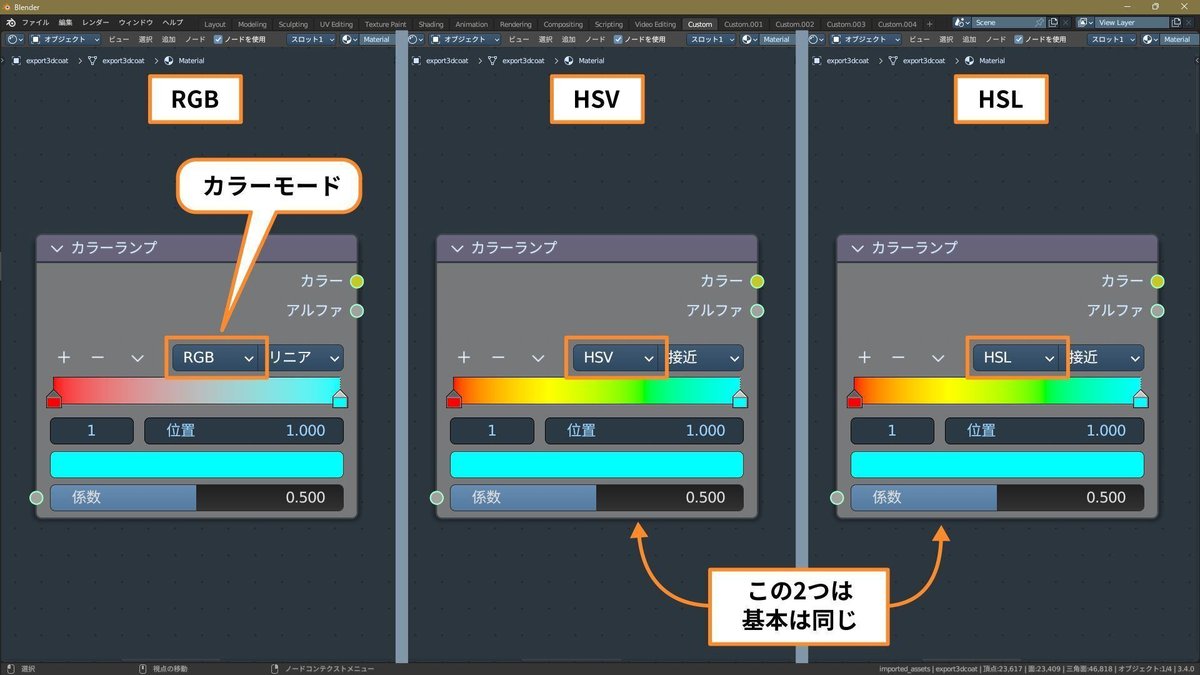Click the Scene name field

coord(1002,22)
